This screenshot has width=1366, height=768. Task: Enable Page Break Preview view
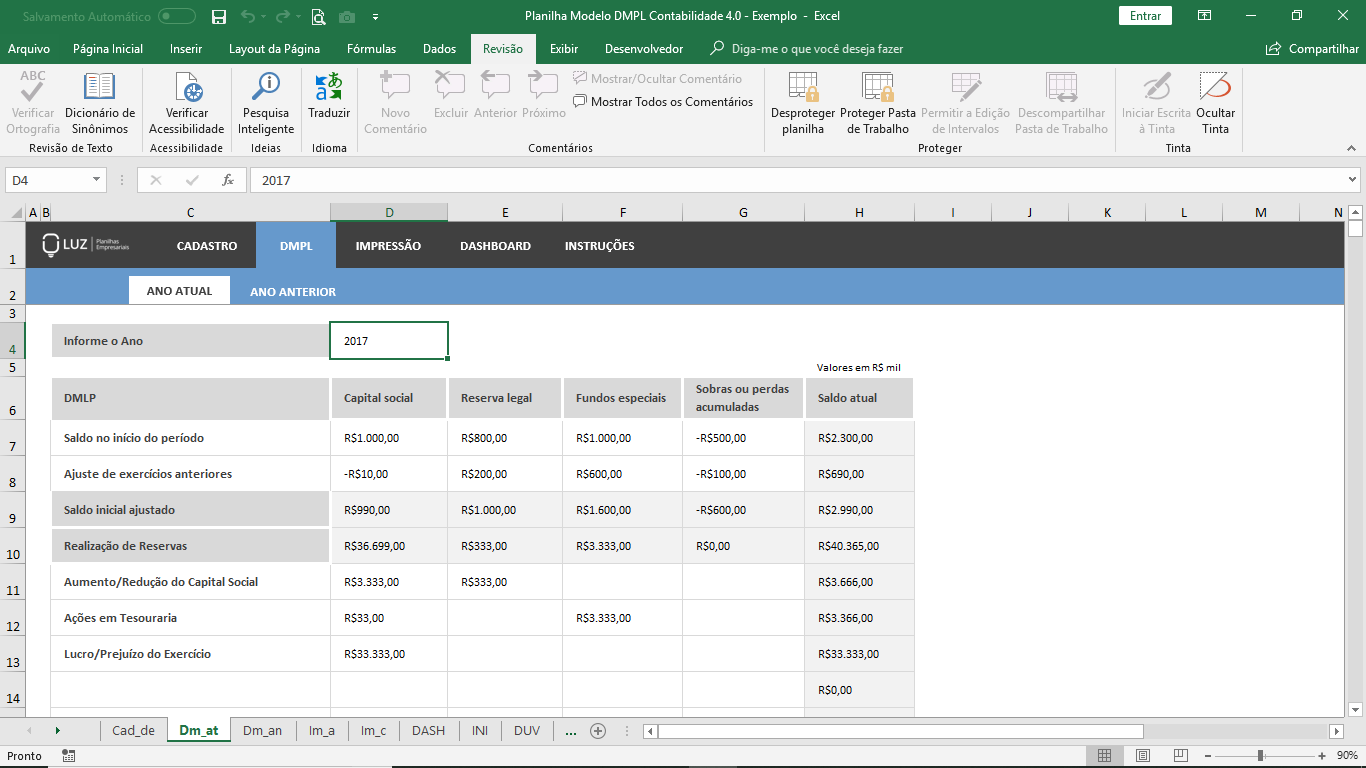click(1180, 756)
